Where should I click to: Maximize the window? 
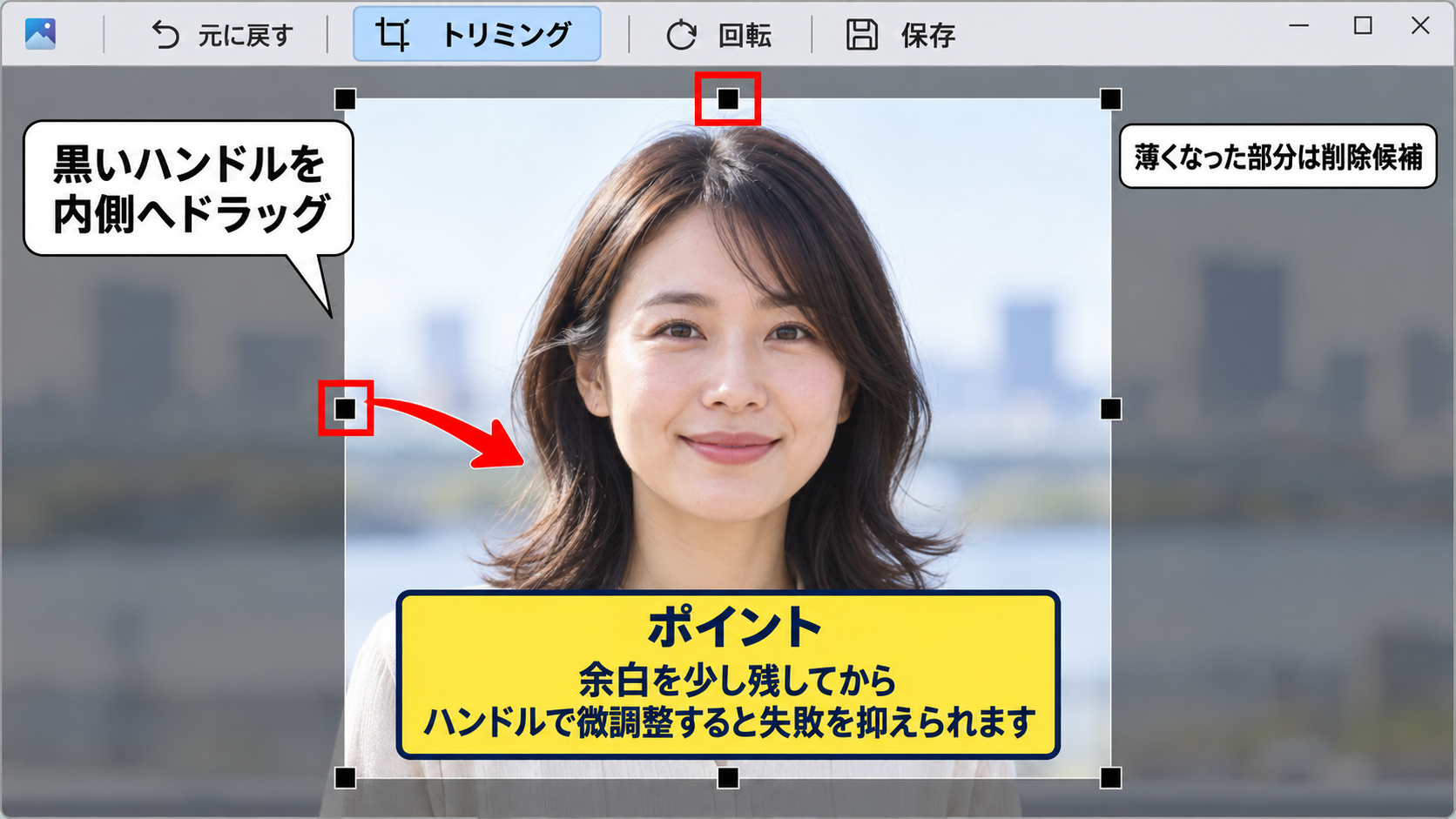1363,26
